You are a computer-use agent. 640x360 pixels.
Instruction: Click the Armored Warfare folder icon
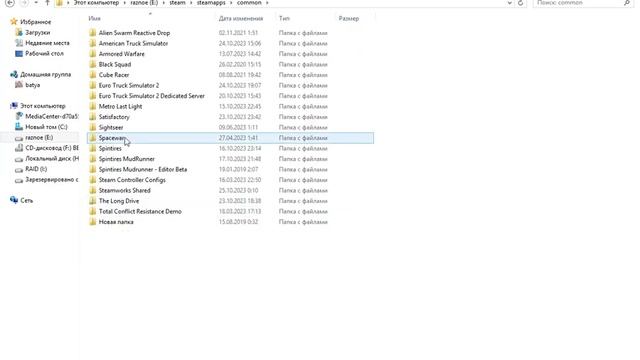pyautogui.click(x=93, y=54)
